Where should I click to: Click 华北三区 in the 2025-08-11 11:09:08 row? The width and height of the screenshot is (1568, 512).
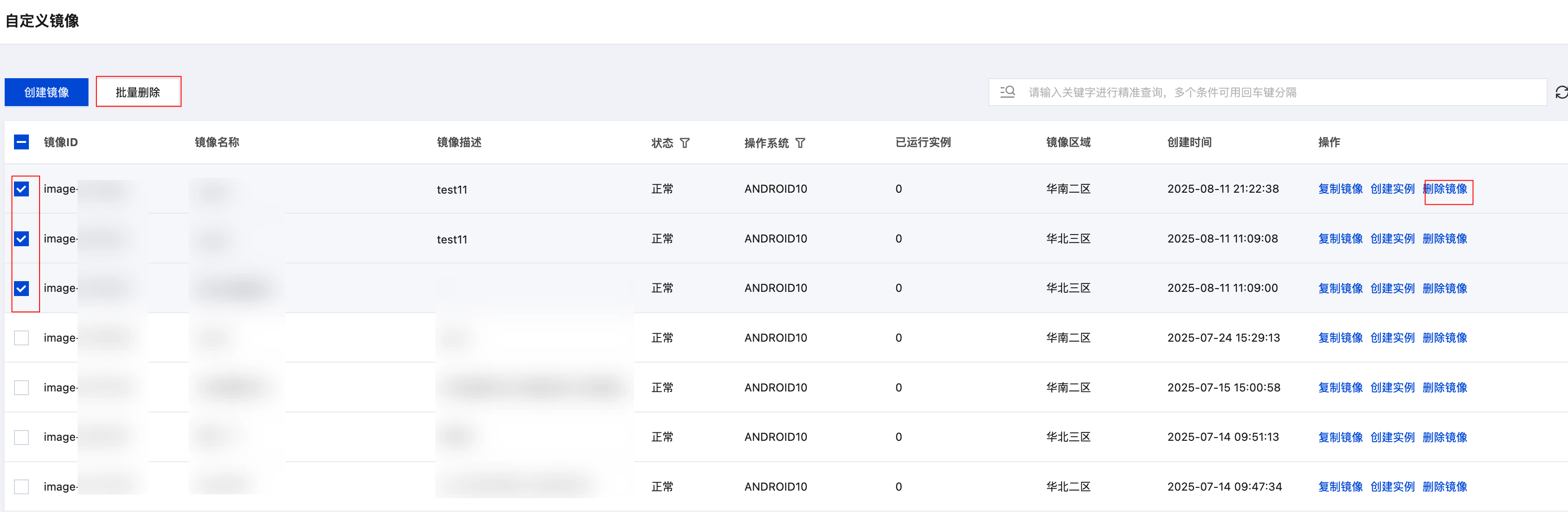(x=1068, y=238)
